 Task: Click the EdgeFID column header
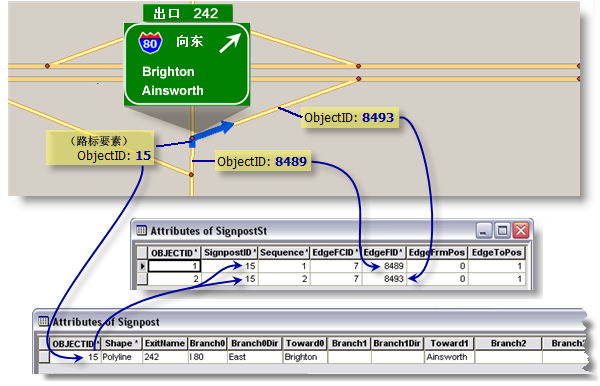tap(383, 252)
